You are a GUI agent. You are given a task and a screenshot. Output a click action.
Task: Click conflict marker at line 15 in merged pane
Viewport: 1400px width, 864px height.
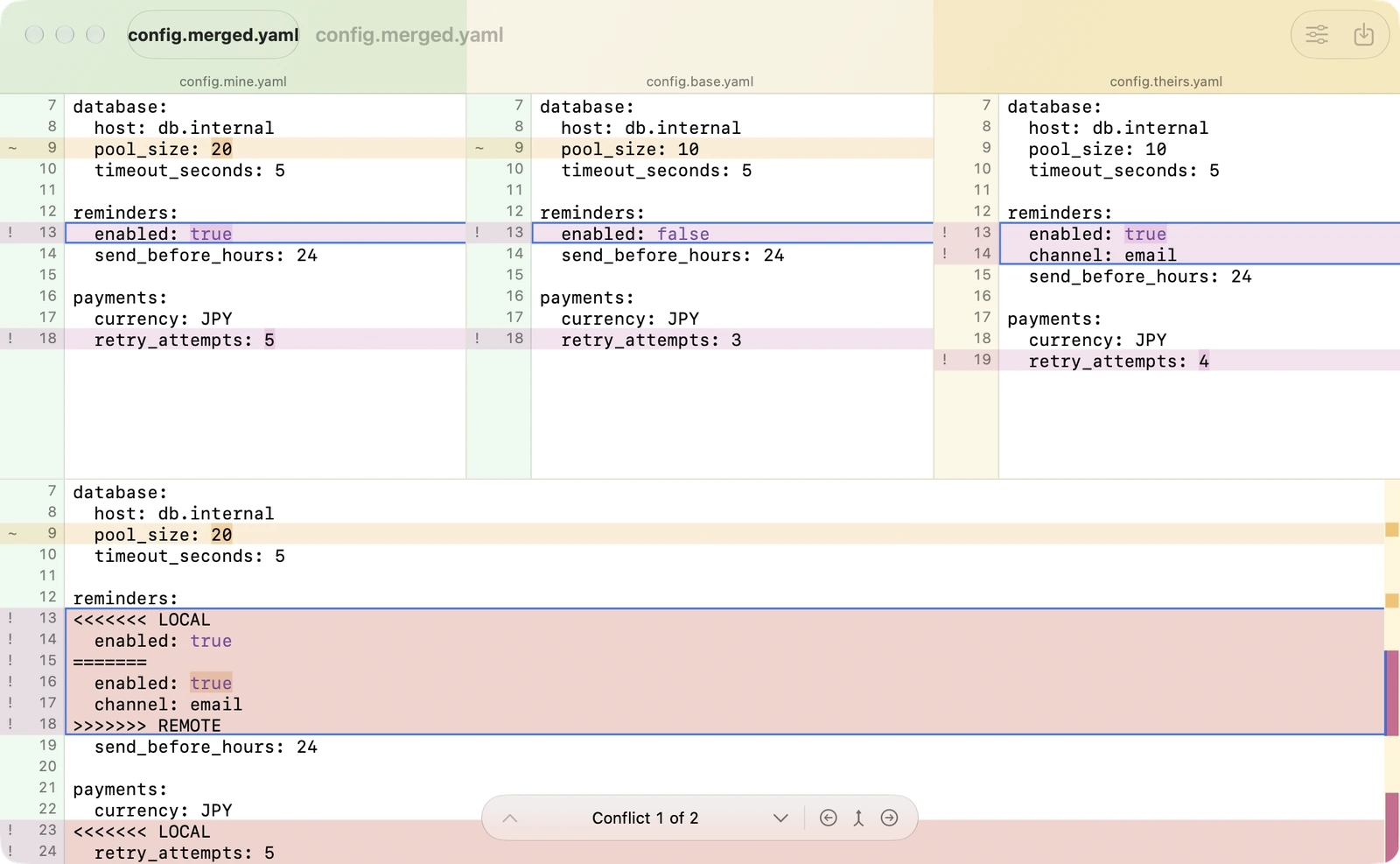(10, 661)
